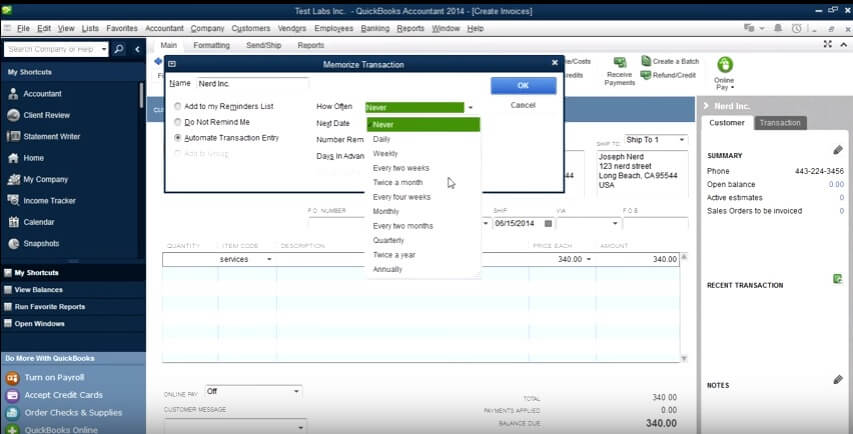Viewport: 853px width, 434px height.
Task: Click OK in Memorize Transaction
Action: tap(523, 85)
